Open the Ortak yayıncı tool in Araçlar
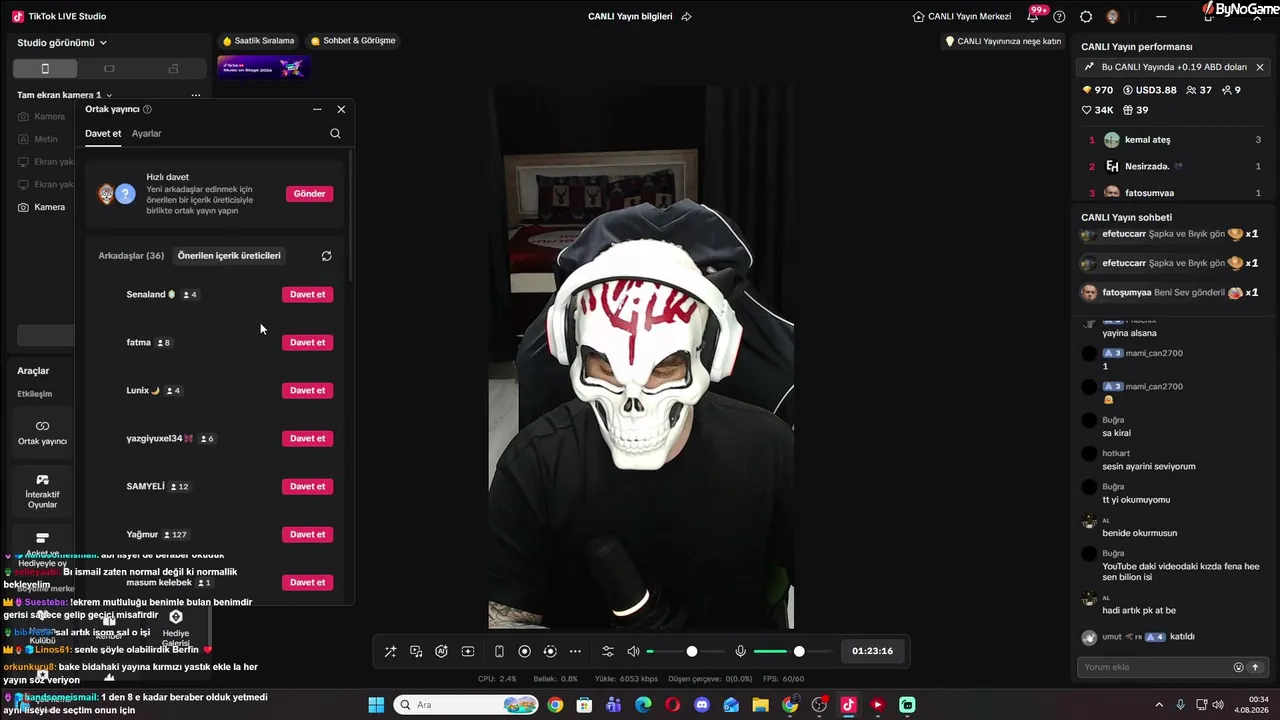 tap(42, 433)
